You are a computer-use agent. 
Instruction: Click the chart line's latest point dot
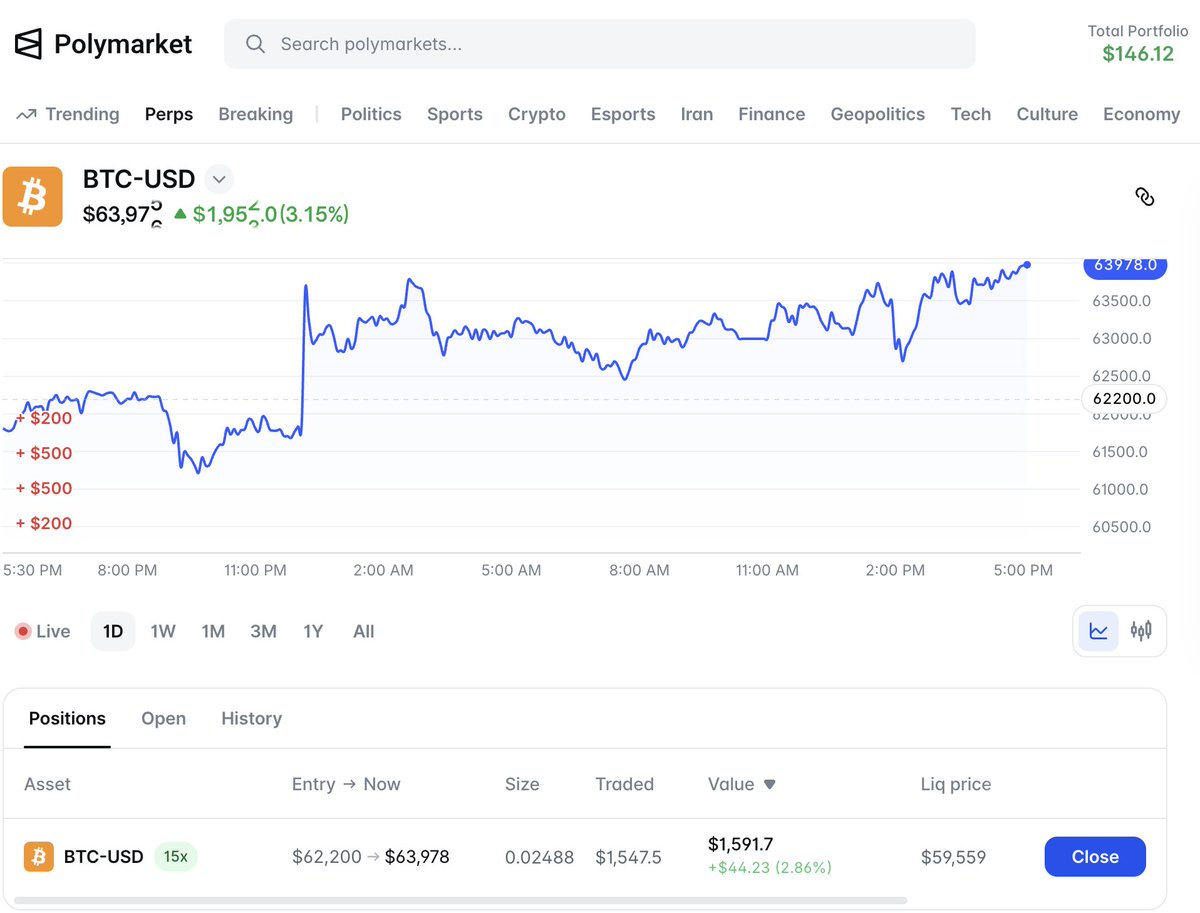pos(1027,264)
